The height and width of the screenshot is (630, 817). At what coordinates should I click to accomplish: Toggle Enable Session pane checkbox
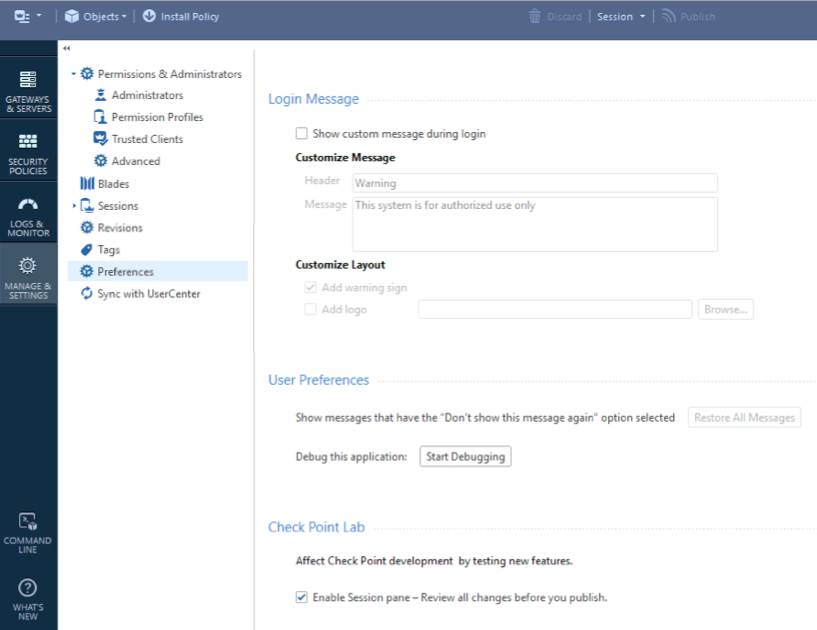coord(302,597)
